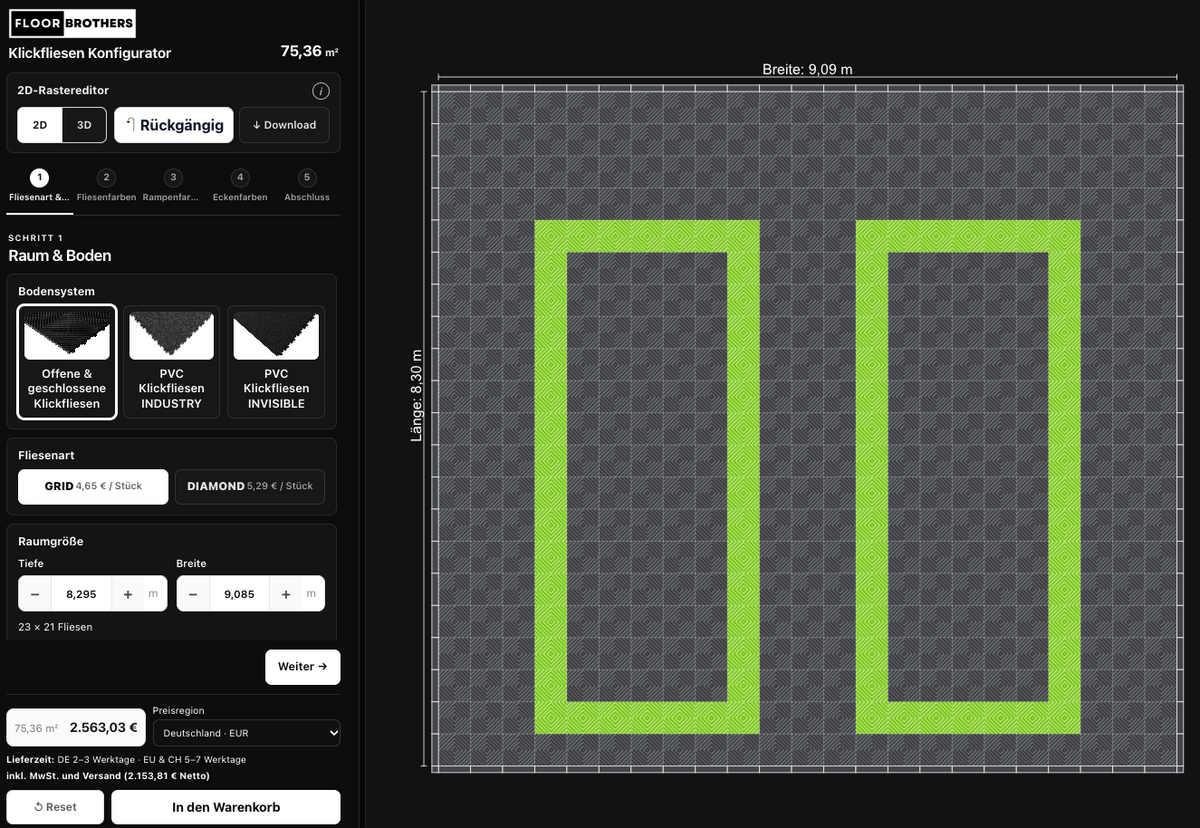Choose DIAMOND tile type
This screenshot has height=828, width=1200.
tap(250, 486)
